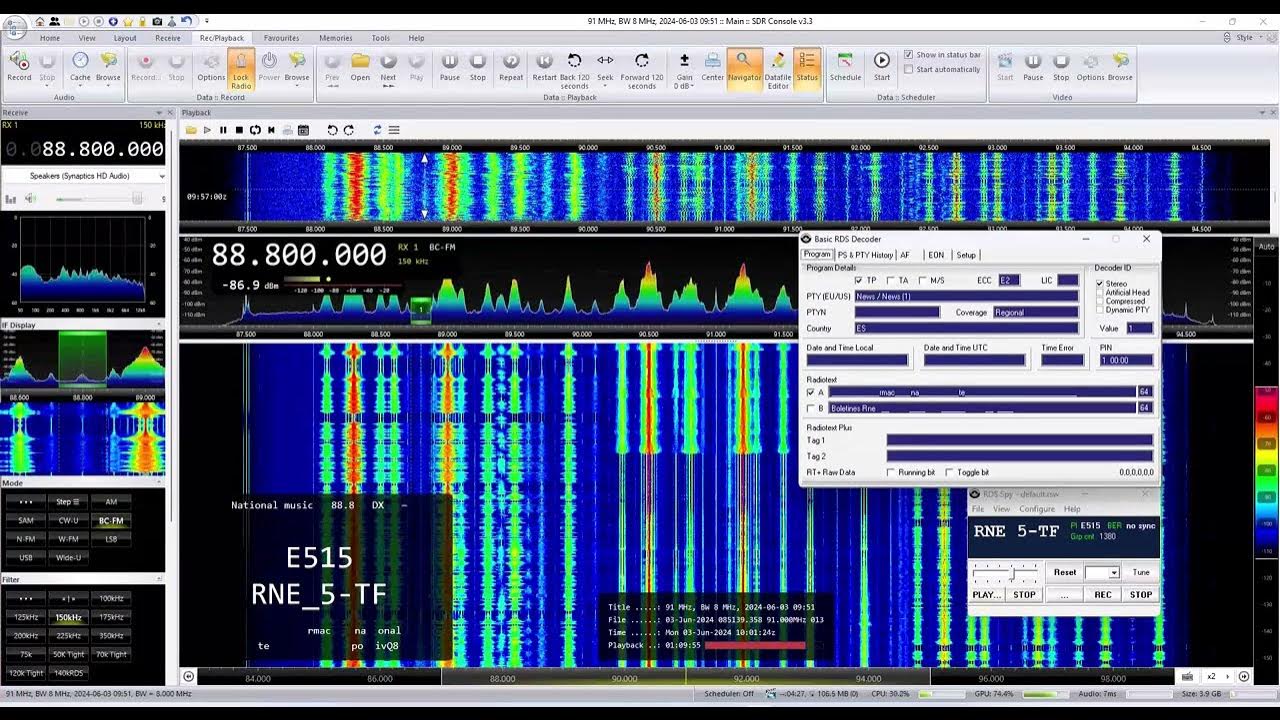The height and width of the screenshot is (720, 1280).
Task: Switch to the PS & PTY History tab
Action: pos(866,255)
